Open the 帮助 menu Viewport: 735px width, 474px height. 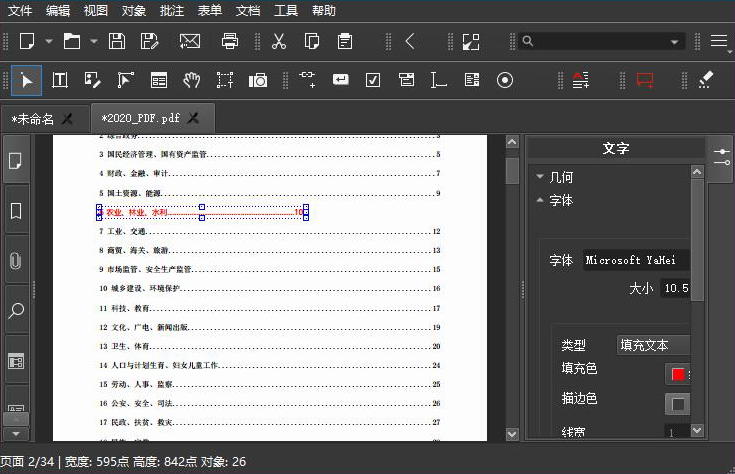point(324,10)
